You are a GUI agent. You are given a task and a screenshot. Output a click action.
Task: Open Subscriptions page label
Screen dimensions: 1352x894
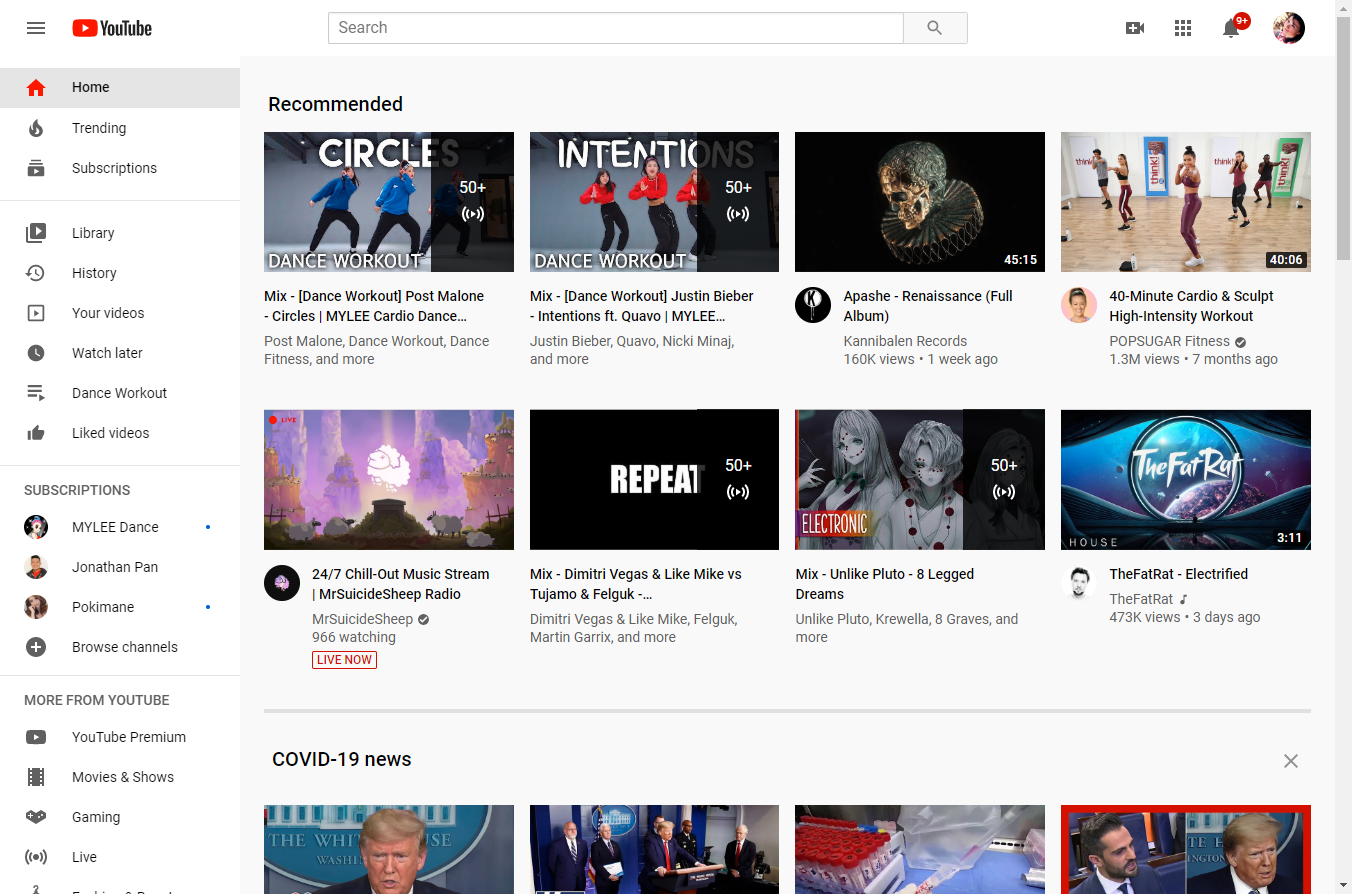click(x=114, y=168)
